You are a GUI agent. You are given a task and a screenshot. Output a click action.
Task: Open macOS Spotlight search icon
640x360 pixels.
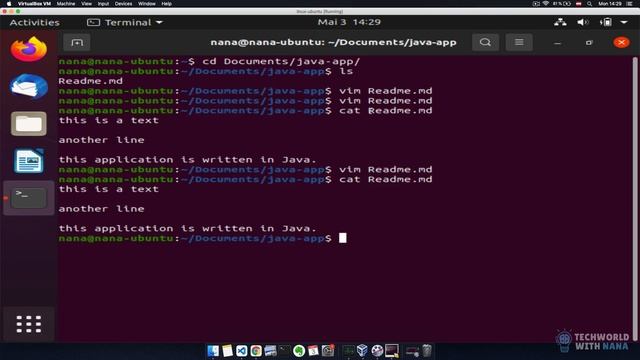coord(589,4)
